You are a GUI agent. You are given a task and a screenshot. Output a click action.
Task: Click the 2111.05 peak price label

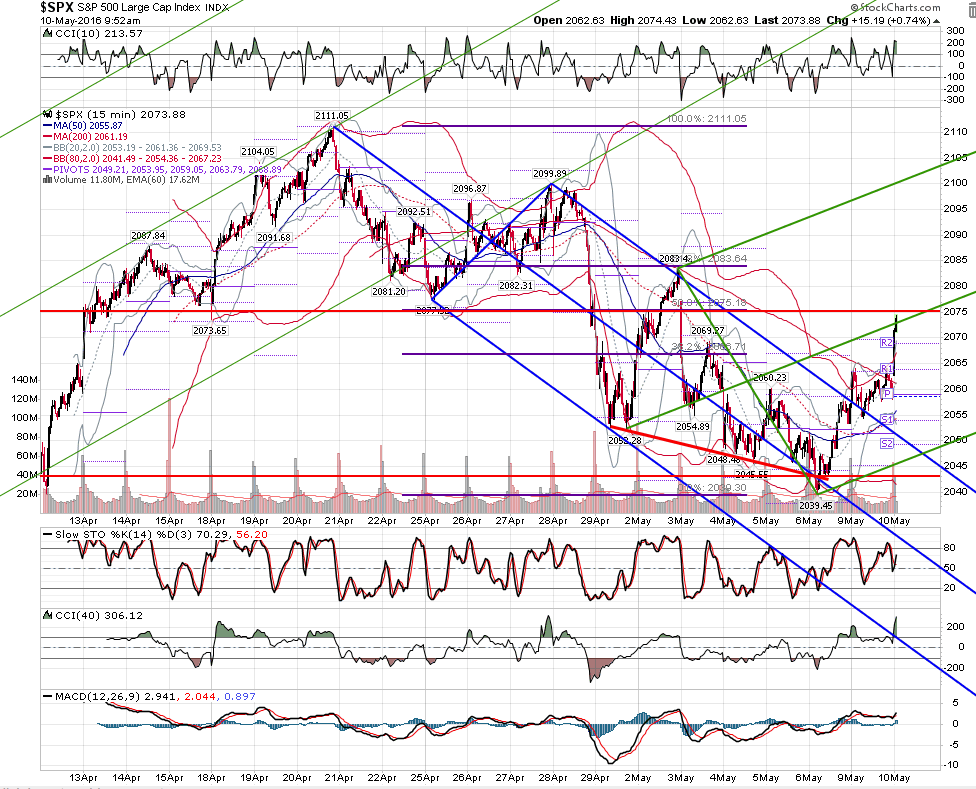click(x=332, y=116)
